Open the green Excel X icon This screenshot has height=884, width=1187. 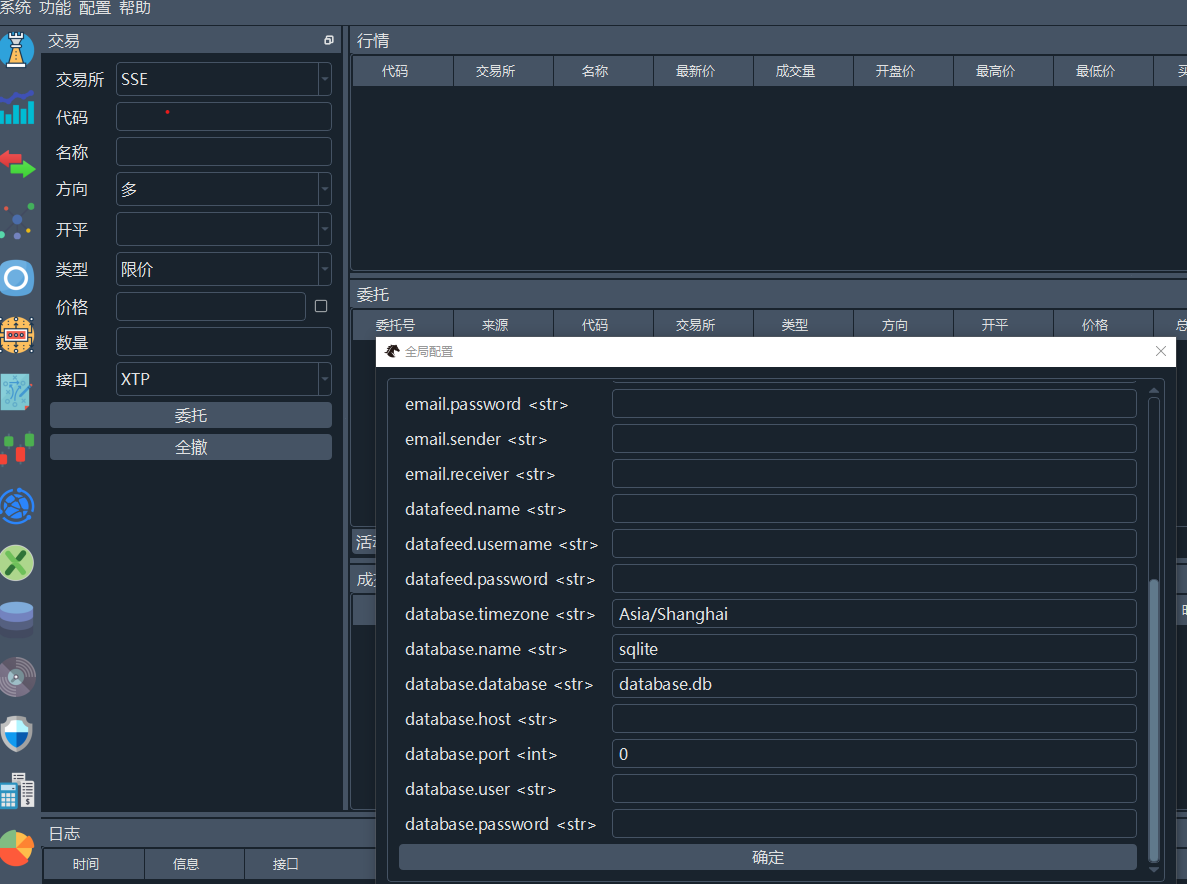[17, 563]
